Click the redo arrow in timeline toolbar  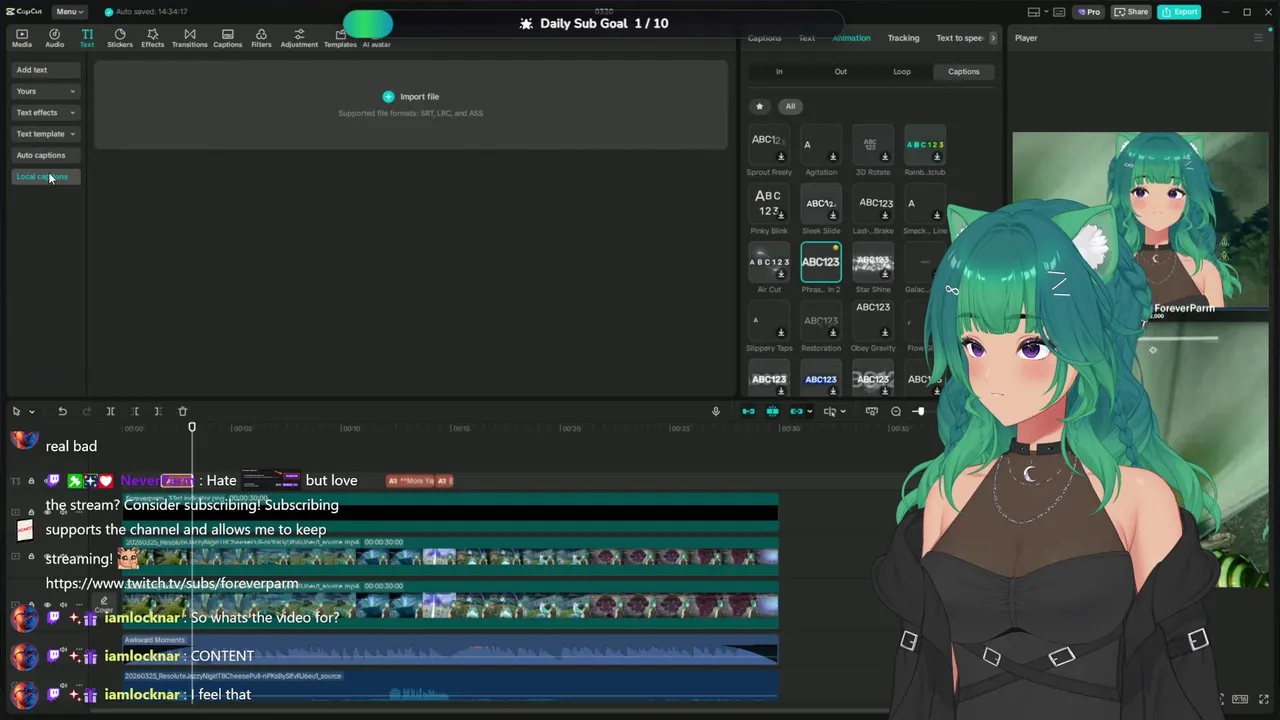(x=86, y=411)
